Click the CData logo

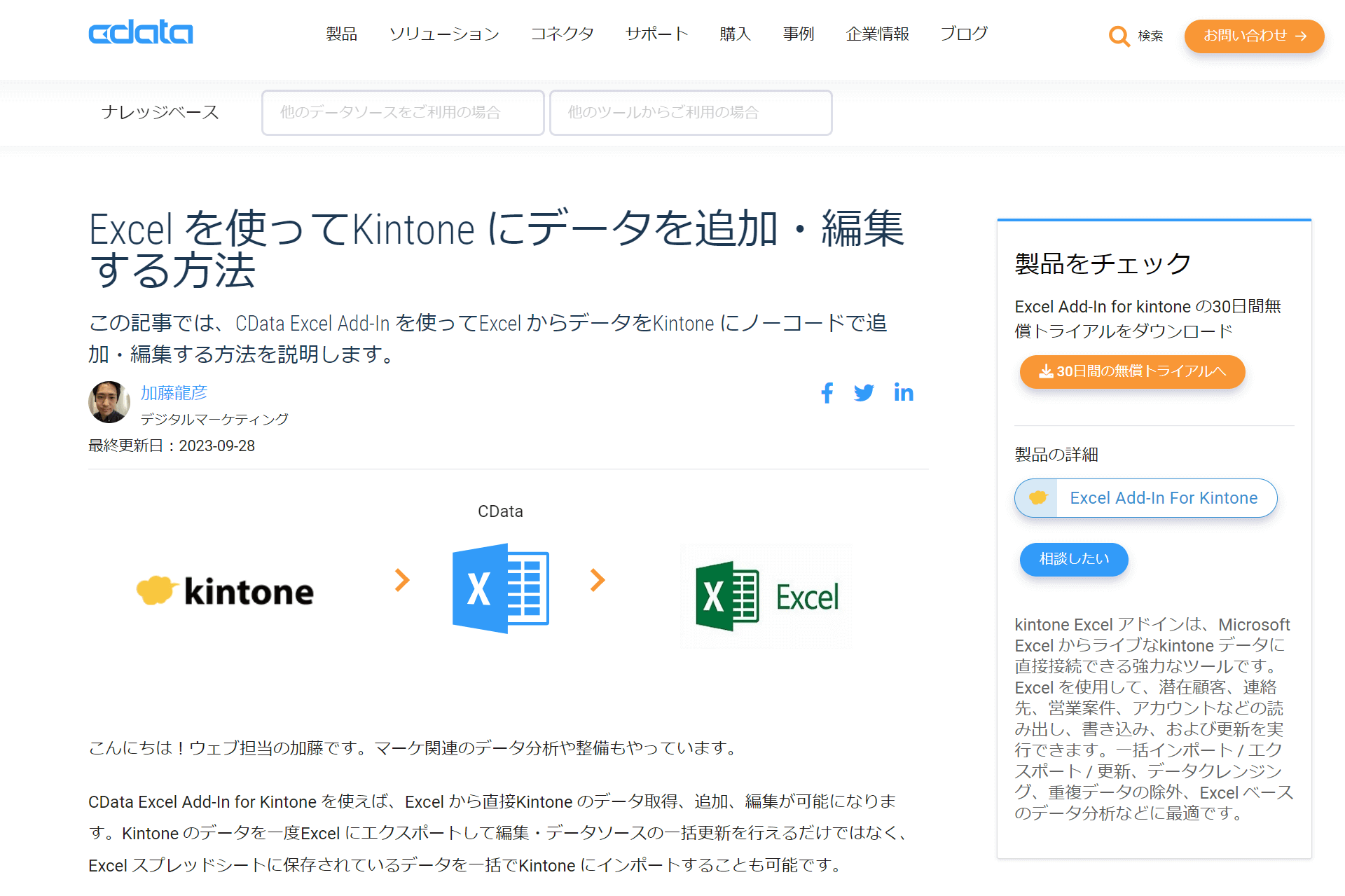[140, 33]
